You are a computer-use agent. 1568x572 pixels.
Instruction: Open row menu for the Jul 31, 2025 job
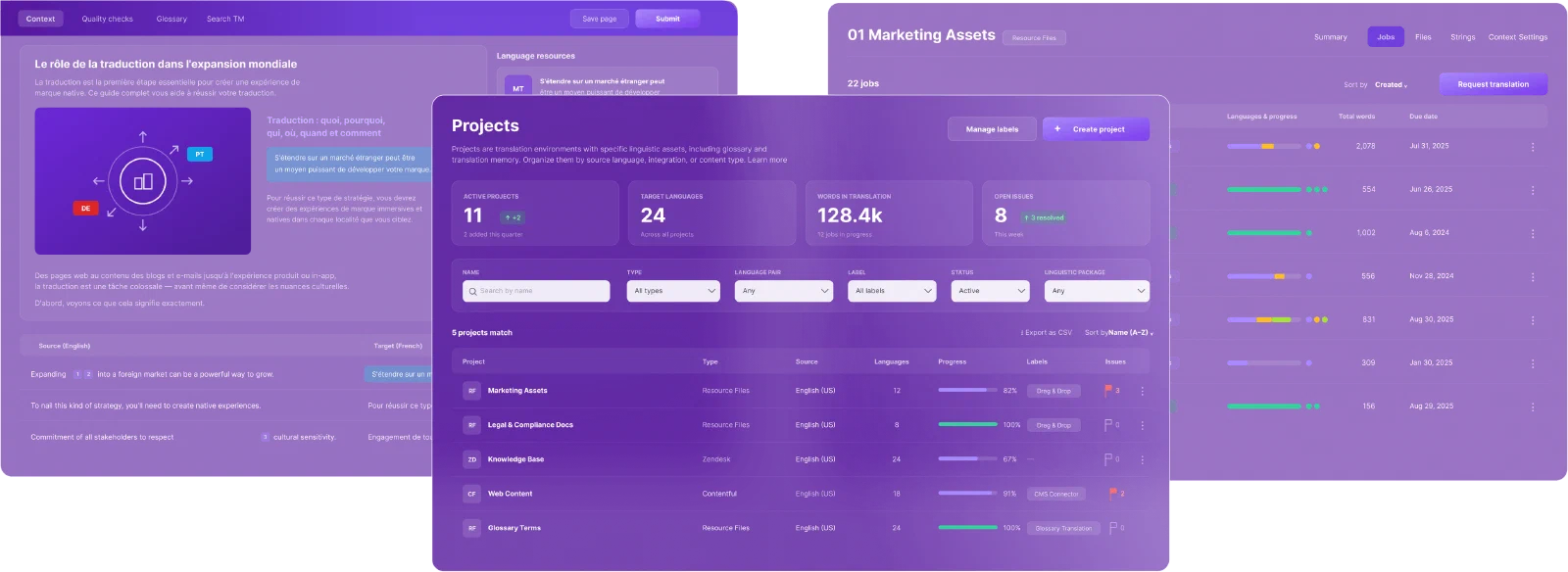[x=1533, y=147]
